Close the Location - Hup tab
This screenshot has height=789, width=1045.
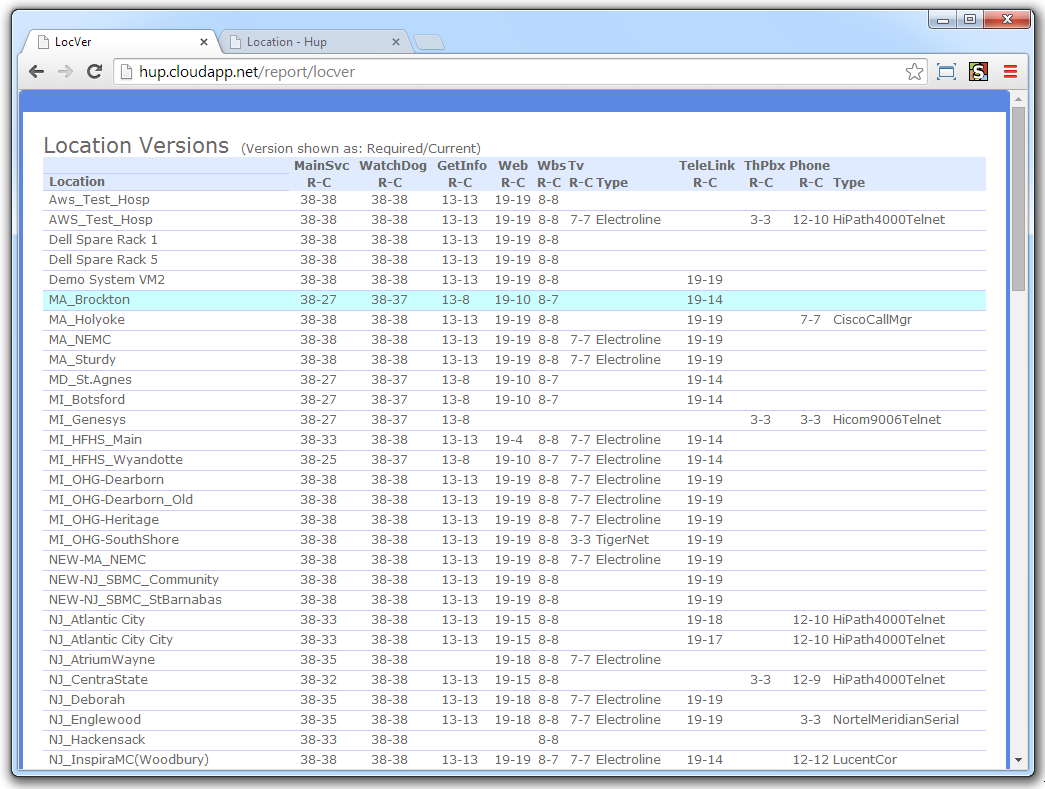[396, 42]
